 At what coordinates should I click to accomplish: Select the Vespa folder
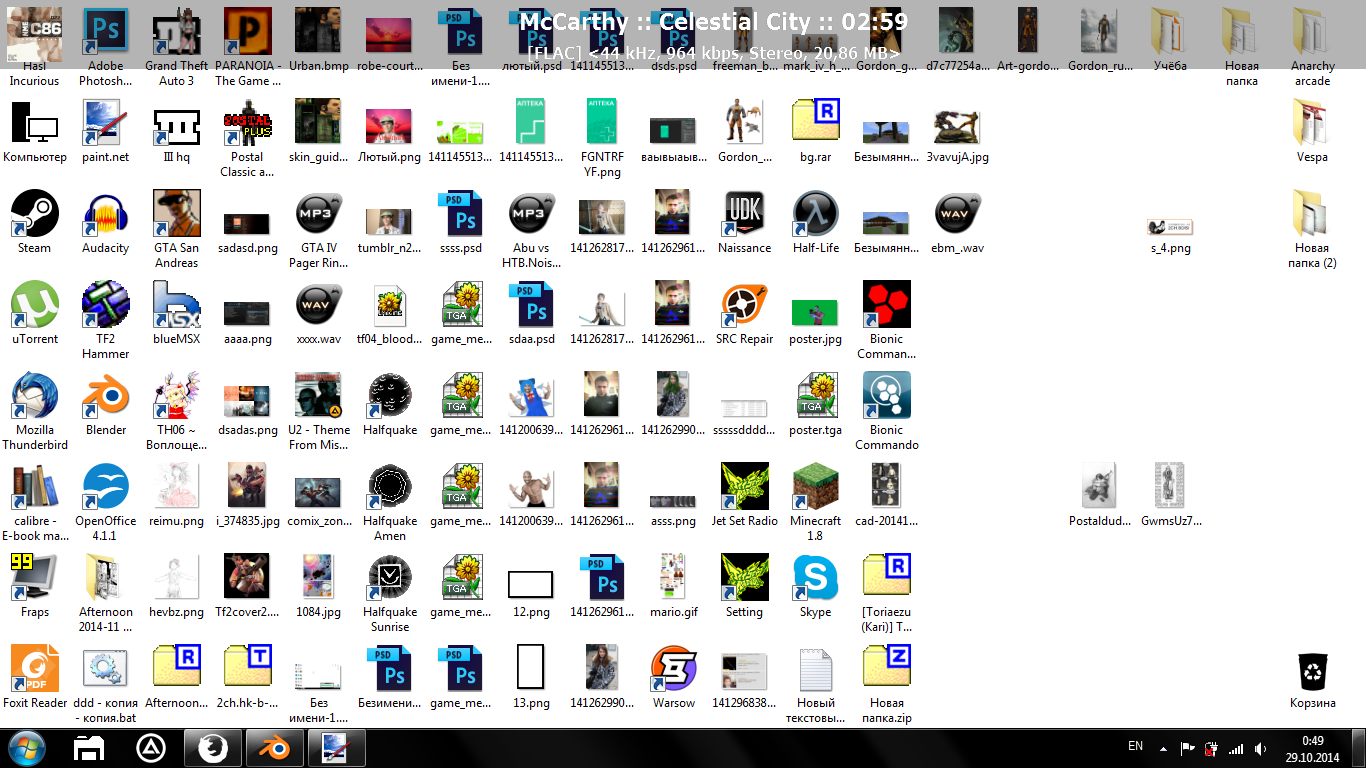(x=1312, y=124)
